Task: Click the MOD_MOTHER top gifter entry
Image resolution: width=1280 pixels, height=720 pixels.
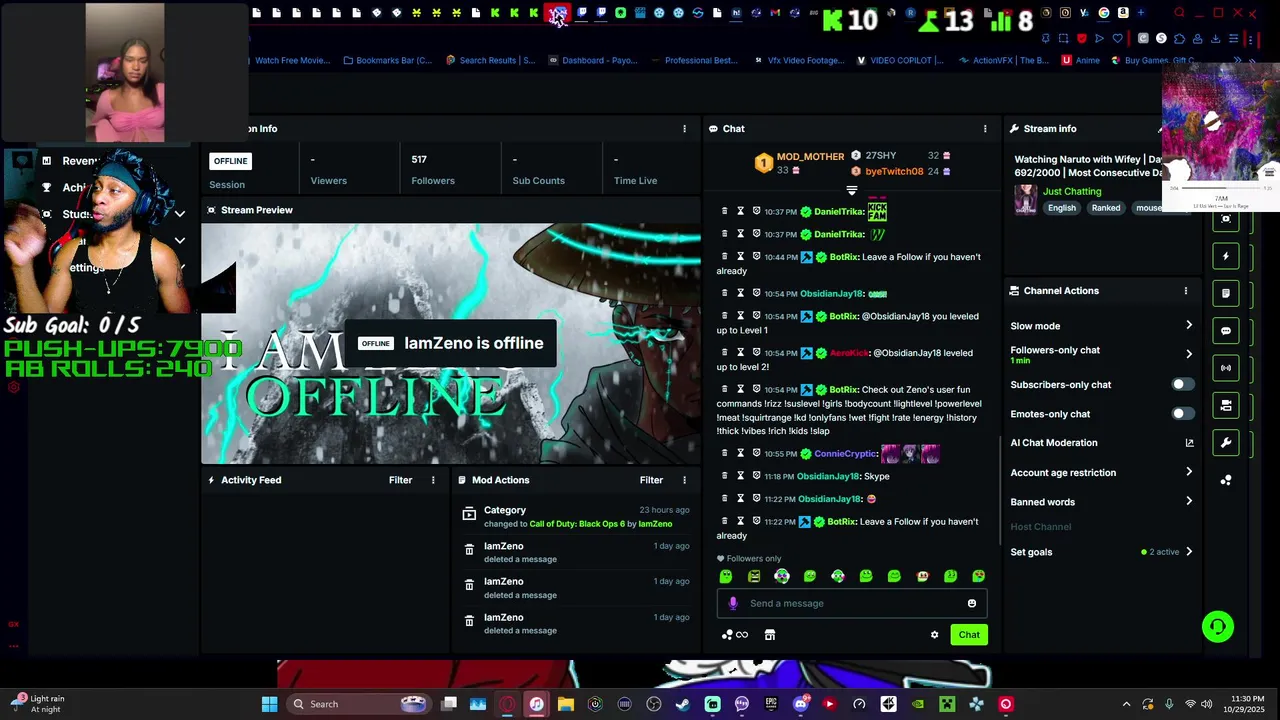Action: (800, 162)
